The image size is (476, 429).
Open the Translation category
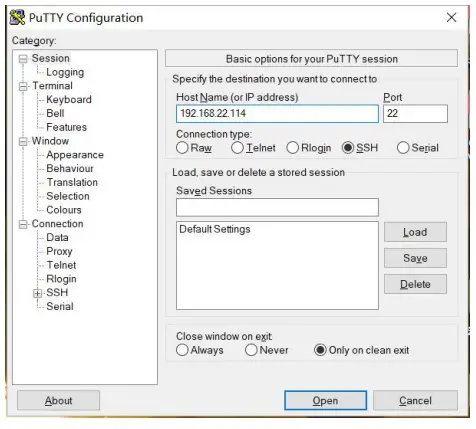click(72, 182)
